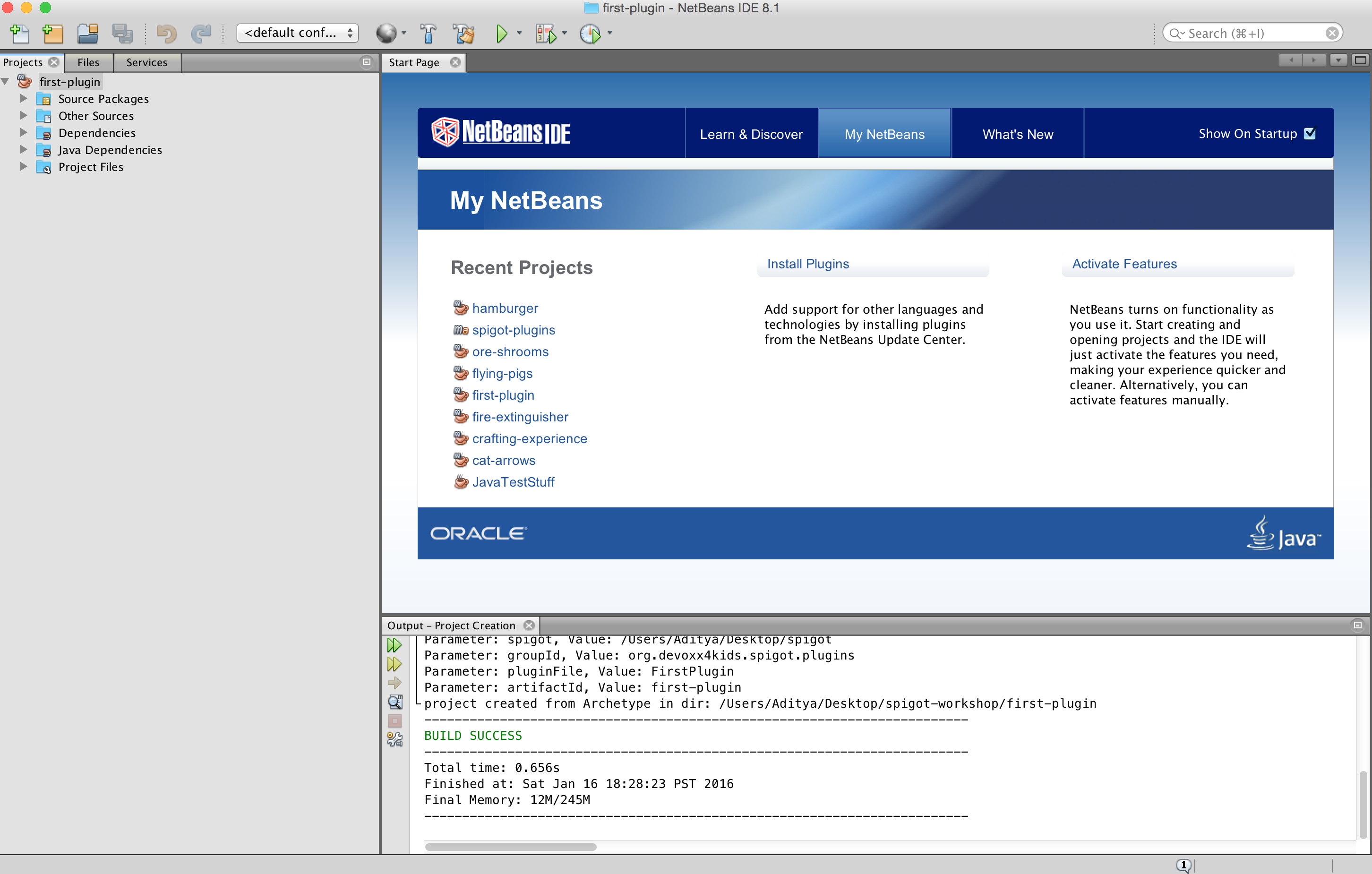The width and height of the screenshot is (1372, 874).
Task: Expand the Java Dependencies node
Action: click(23, 149)
